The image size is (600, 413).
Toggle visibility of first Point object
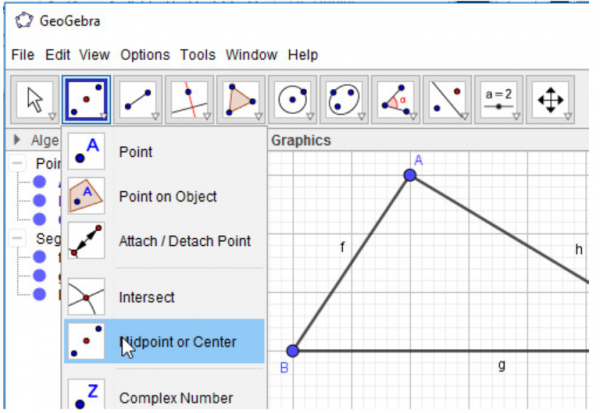[39, 182]
